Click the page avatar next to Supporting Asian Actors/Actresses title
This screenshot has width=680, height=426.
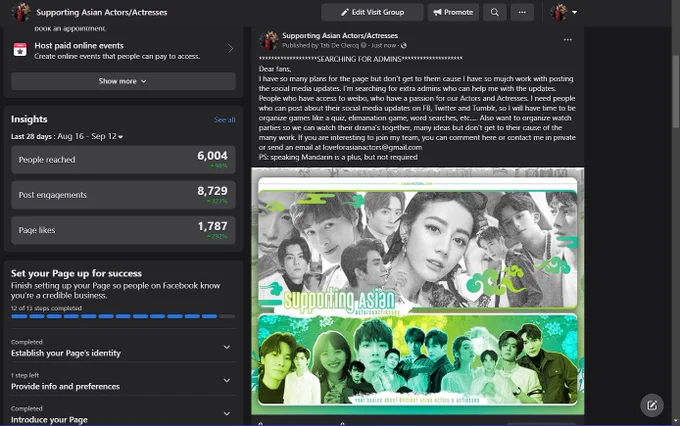(20, 12)
